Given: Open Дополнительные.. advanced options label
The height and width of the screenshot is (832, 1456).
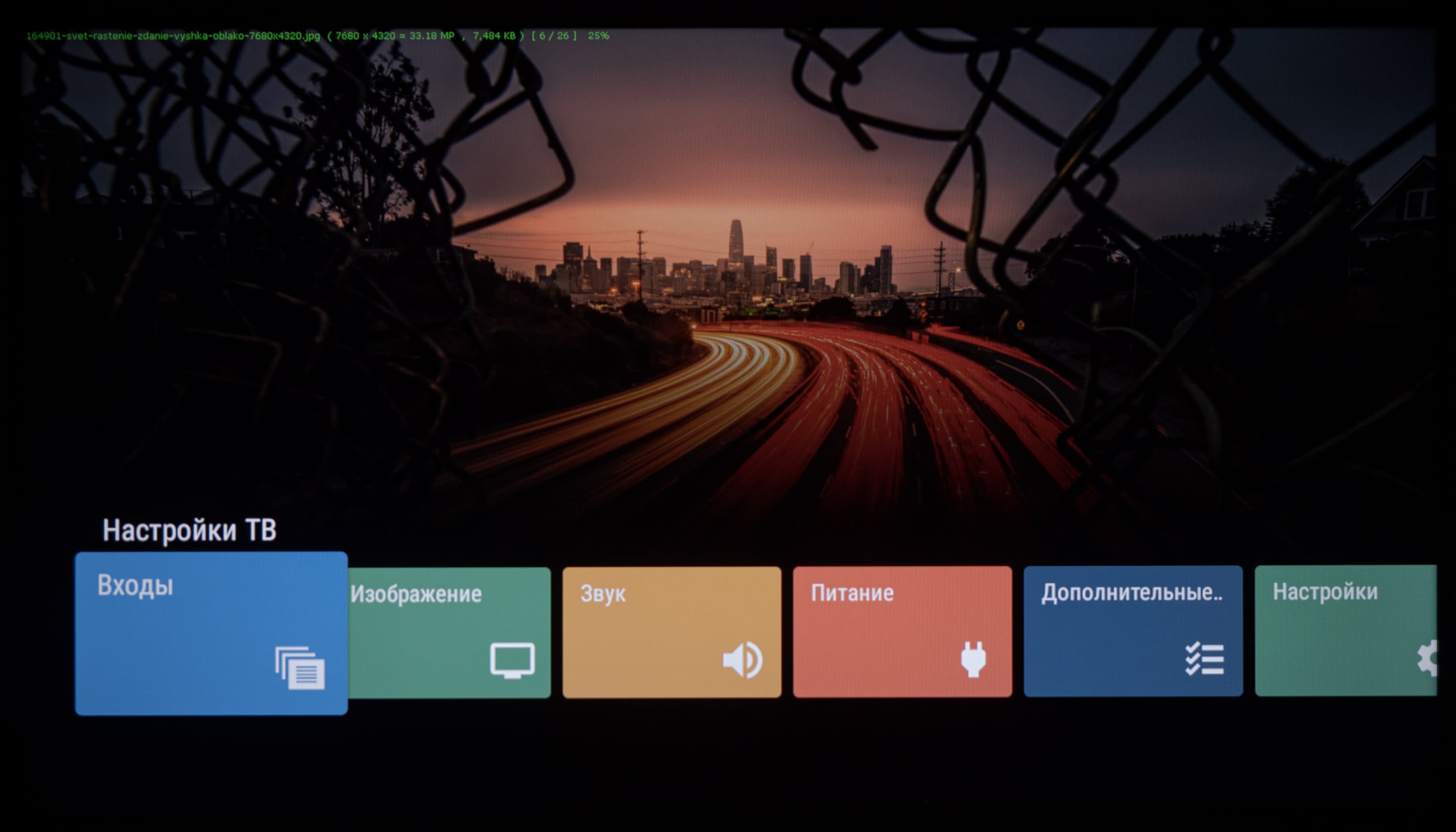Looking at the screenshot, I should pyautogui.click(x=1131, y=592).
